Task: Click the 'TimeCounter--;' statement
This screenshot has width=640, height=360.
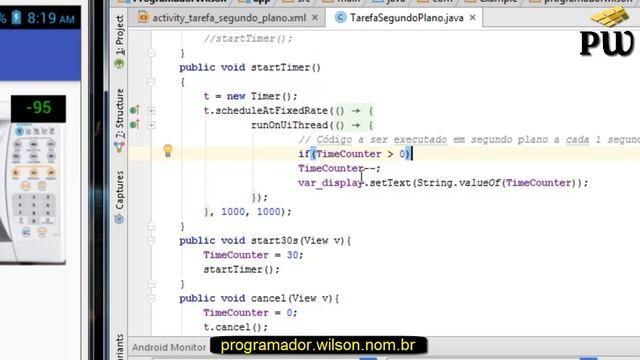Action: (339, 168)
